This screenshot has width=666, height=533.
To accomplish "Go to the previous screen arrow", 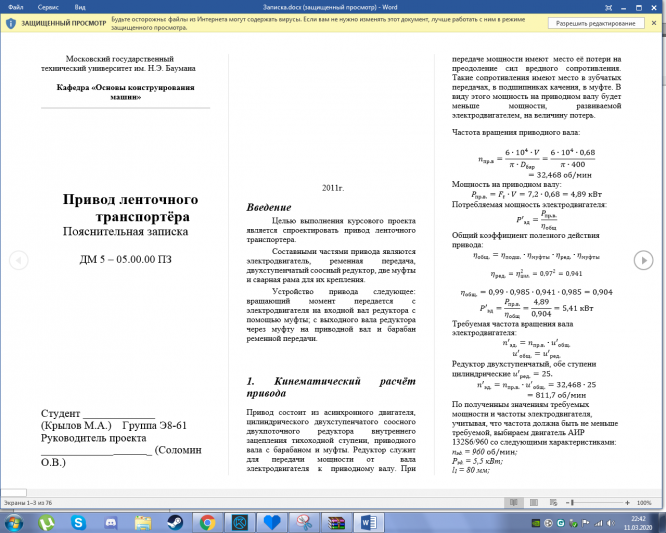I will click(x=19, y=260).
